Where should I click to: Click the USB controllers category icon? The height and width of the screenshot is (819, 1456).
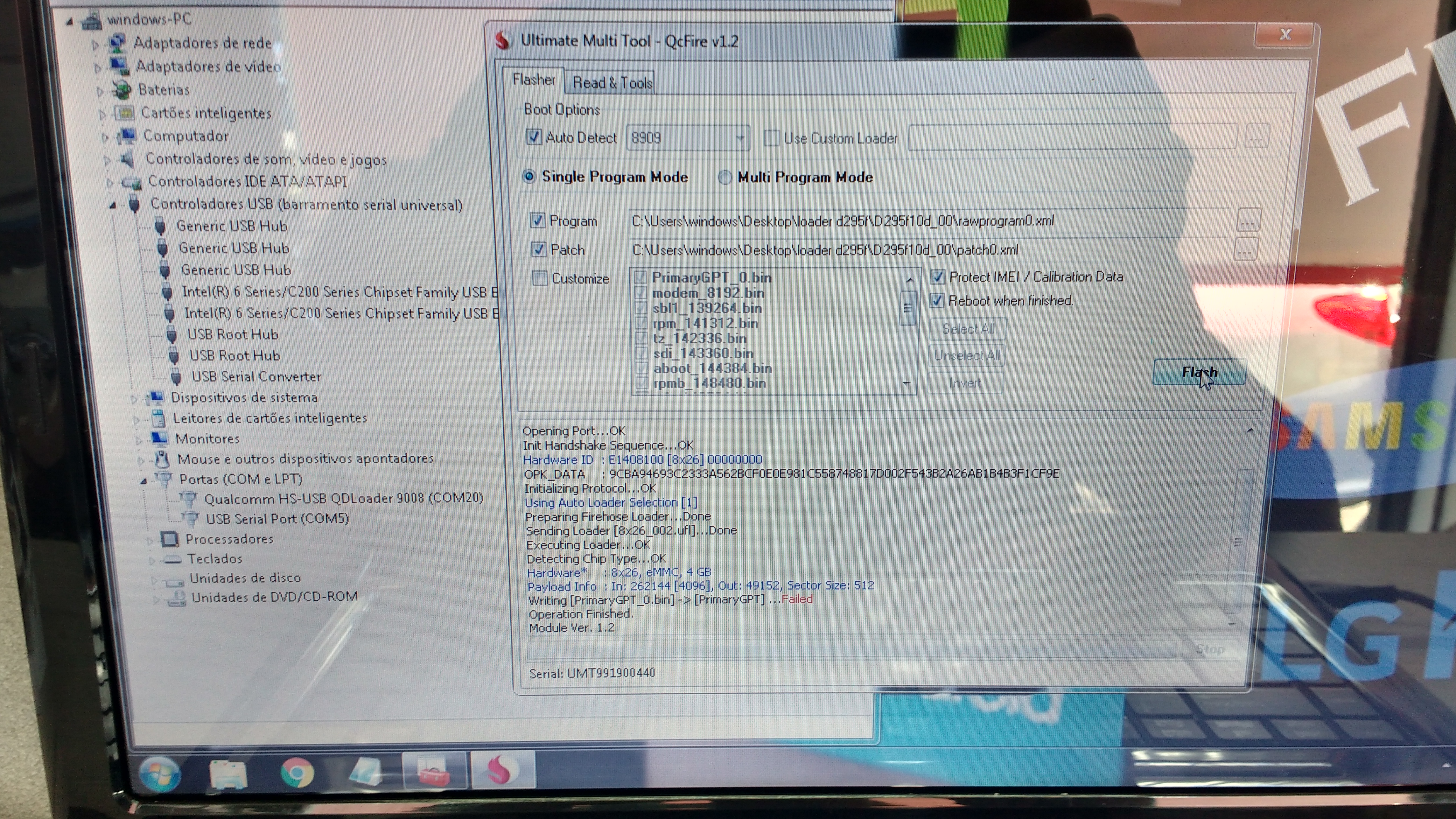(134, 203)
